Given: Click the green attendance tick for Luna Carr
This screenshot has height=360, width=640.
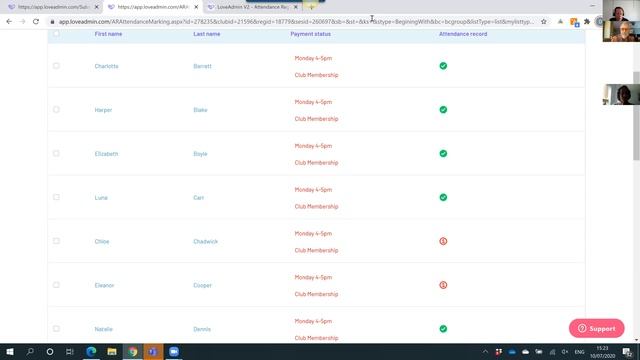Looking at the screenshot, I should [443, 197].
